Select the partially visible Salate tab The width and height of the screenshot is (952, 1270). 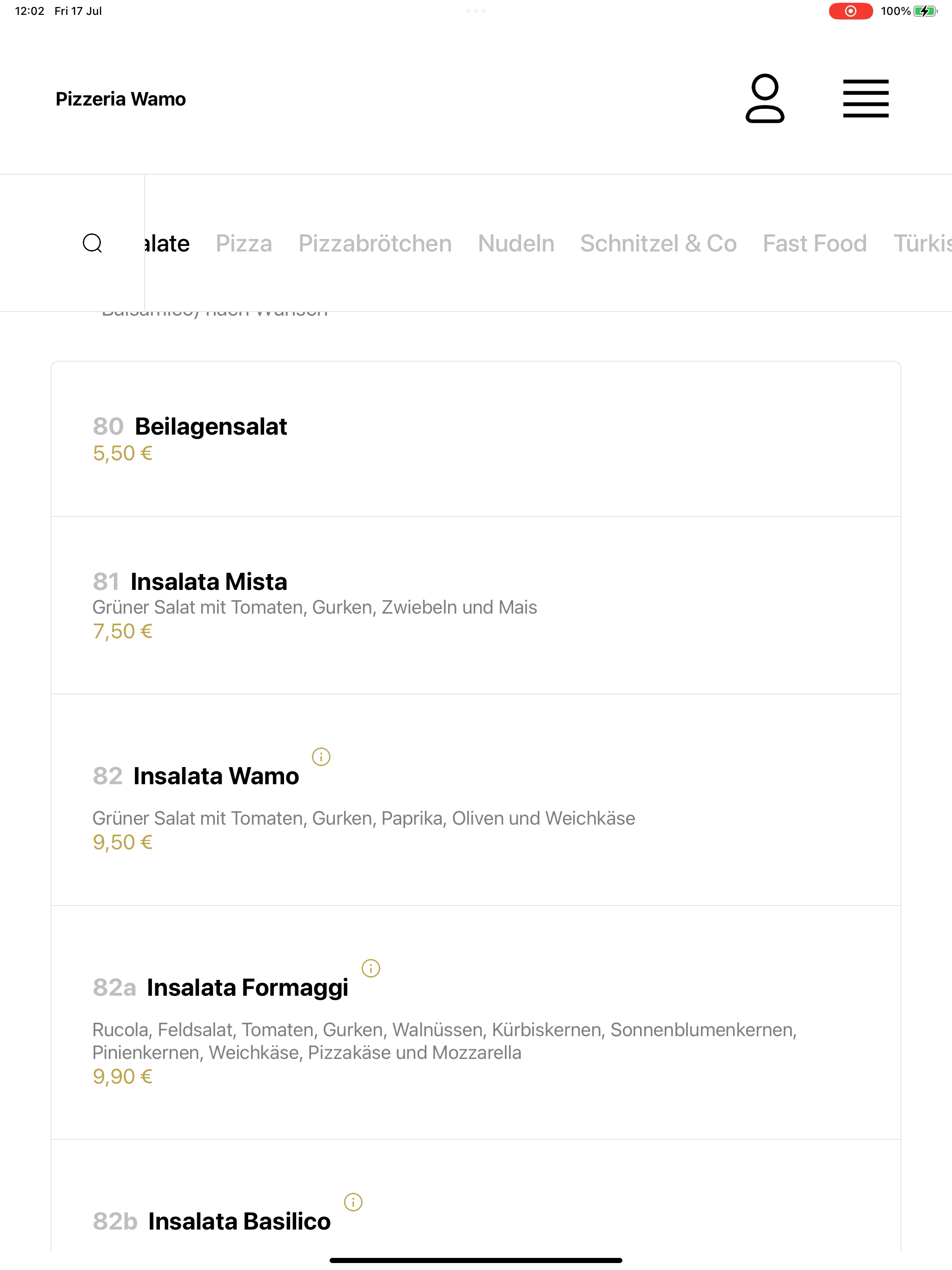167,244
